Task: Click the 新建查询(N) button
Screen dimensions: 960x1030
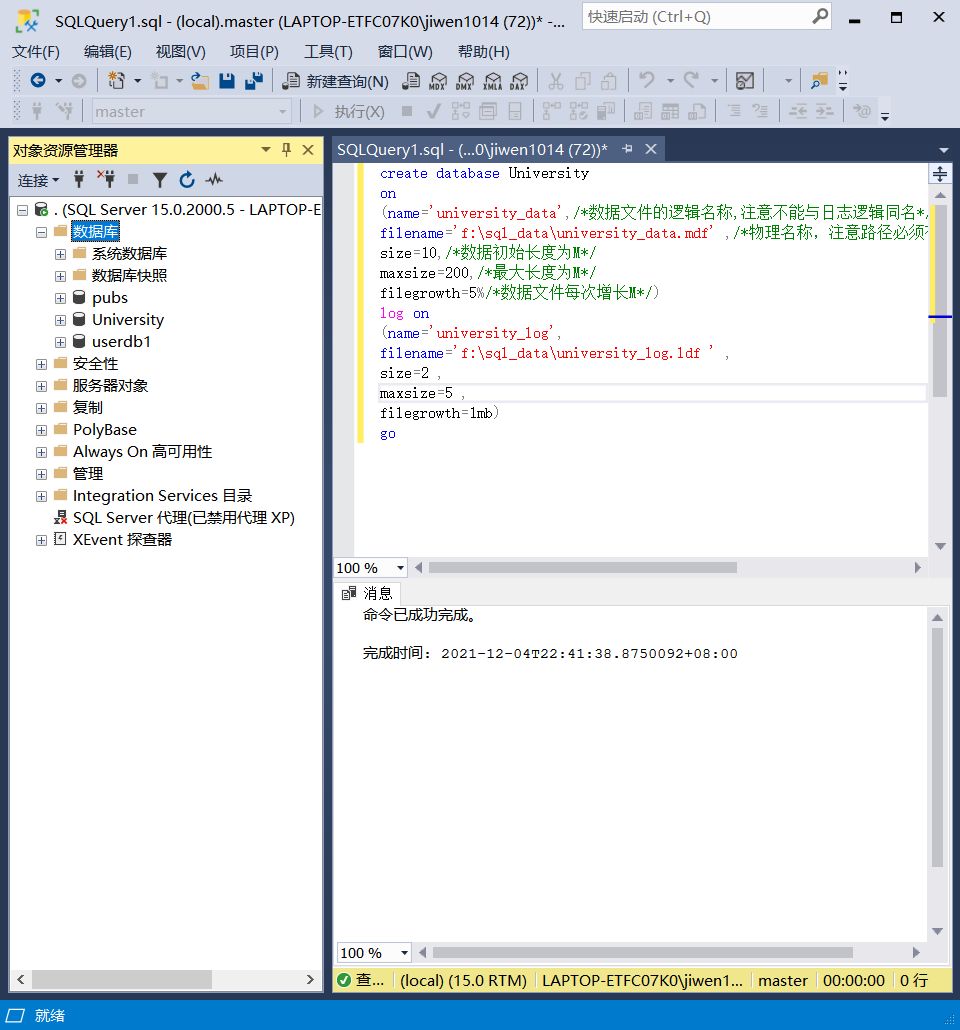Action: coord(335,81)
